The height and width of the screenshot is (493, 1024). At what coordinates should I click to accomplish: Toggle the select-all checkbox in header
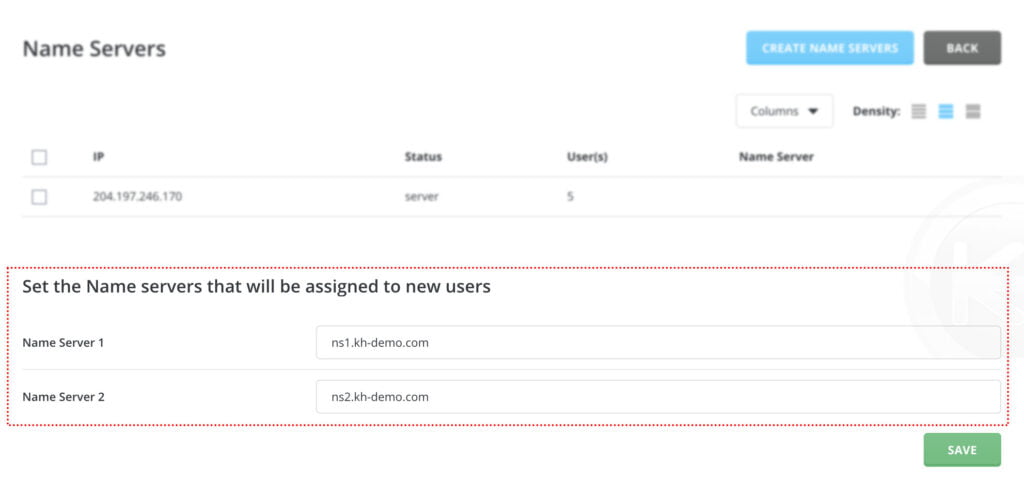39,157
